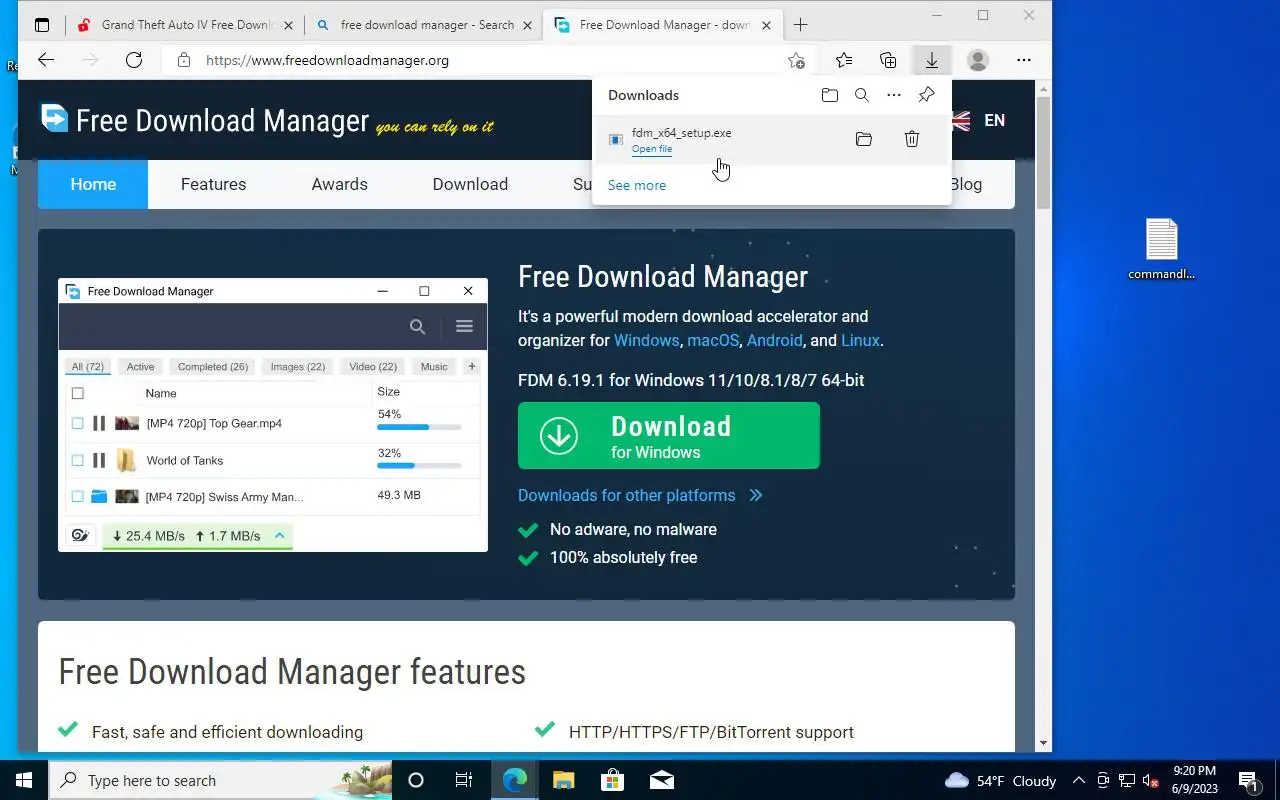The width and height of the screenshot is (1280, 800).
Task: Follow the macOS link
Action: pos(713,340)
